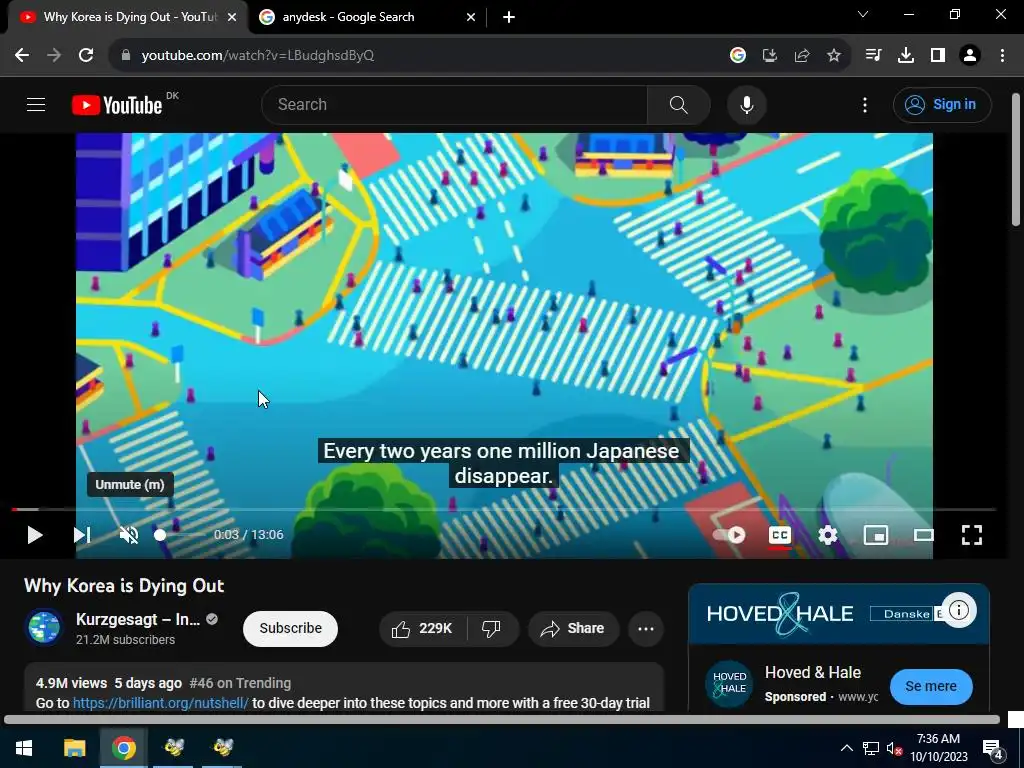Click Se mere on Hoved & Hale ad

point(931,686)
